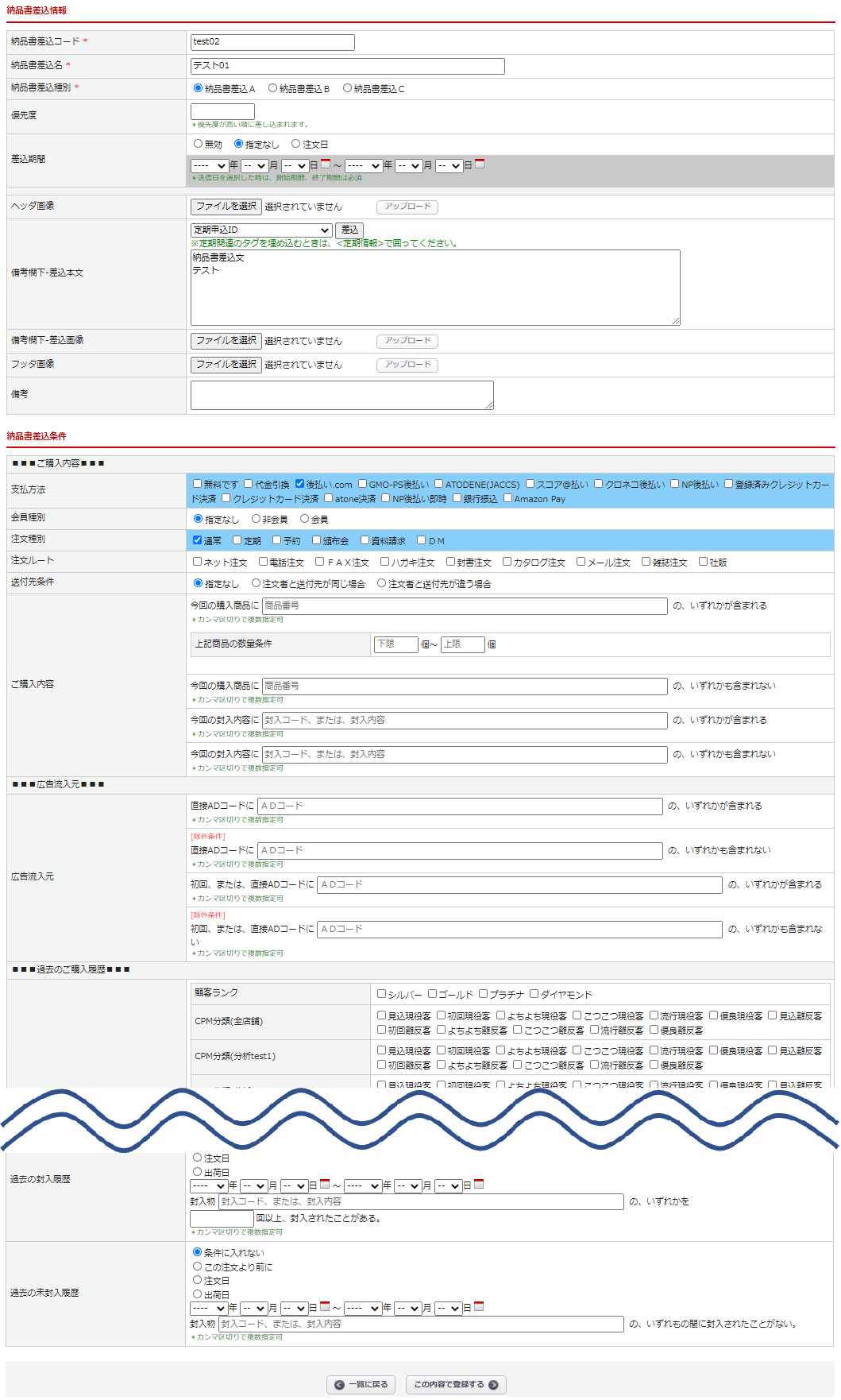Viewport: 841px width, 1400px height.
Task: Open end date calendar in 差込期間 row
Action: [480, 164]
